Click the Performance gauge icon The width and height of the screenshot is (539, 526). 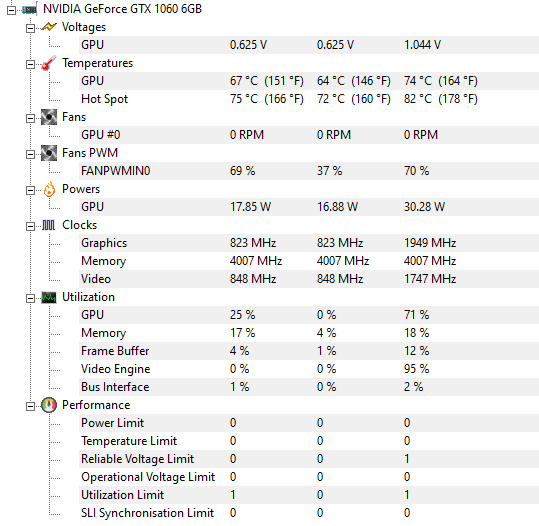coord(49,405)
